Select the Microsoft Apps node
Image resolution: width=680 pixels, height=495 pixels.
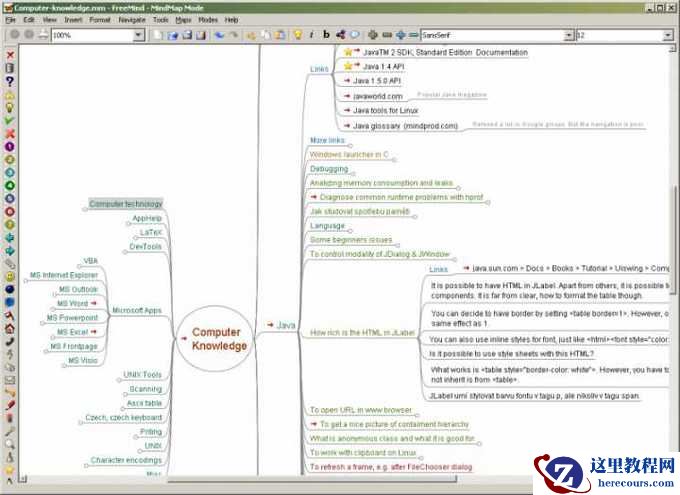pyautogui.click(x=137, y=310)
